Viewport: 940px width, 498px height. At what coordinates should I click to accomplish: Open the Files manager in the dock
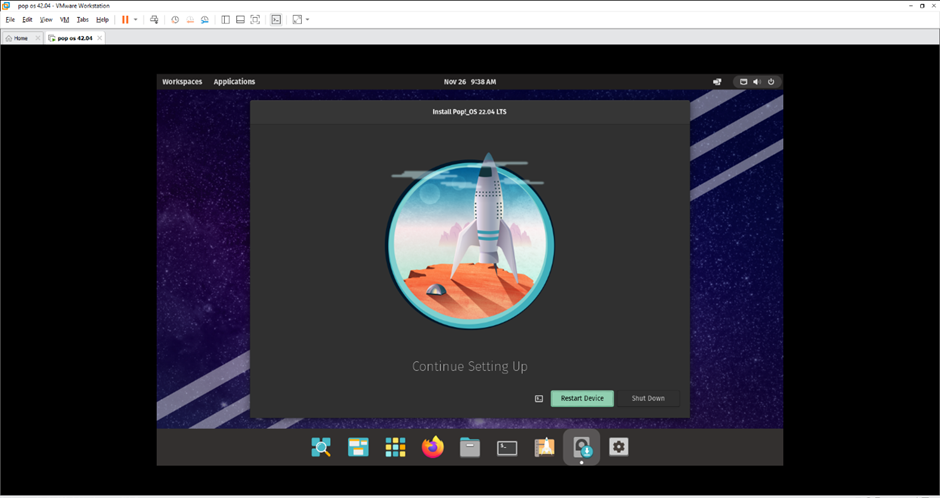coord(470,447)
